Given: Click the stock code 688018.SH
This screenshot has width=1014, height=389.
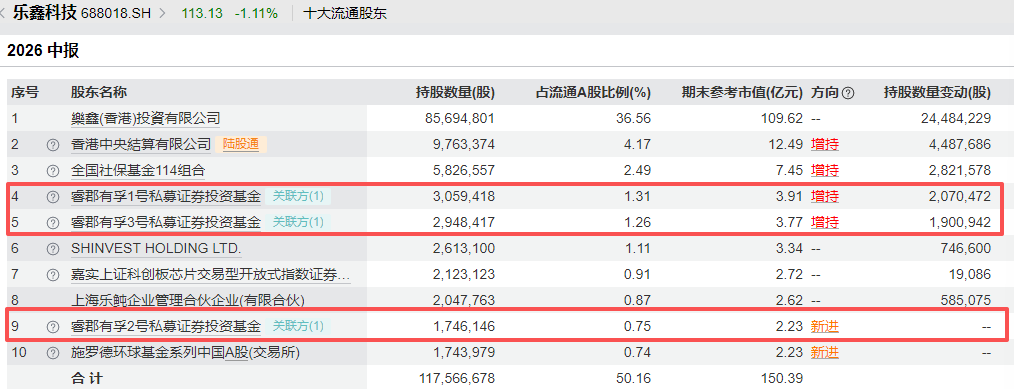Looking at the screenshot, I should click(x=115, y=13).
